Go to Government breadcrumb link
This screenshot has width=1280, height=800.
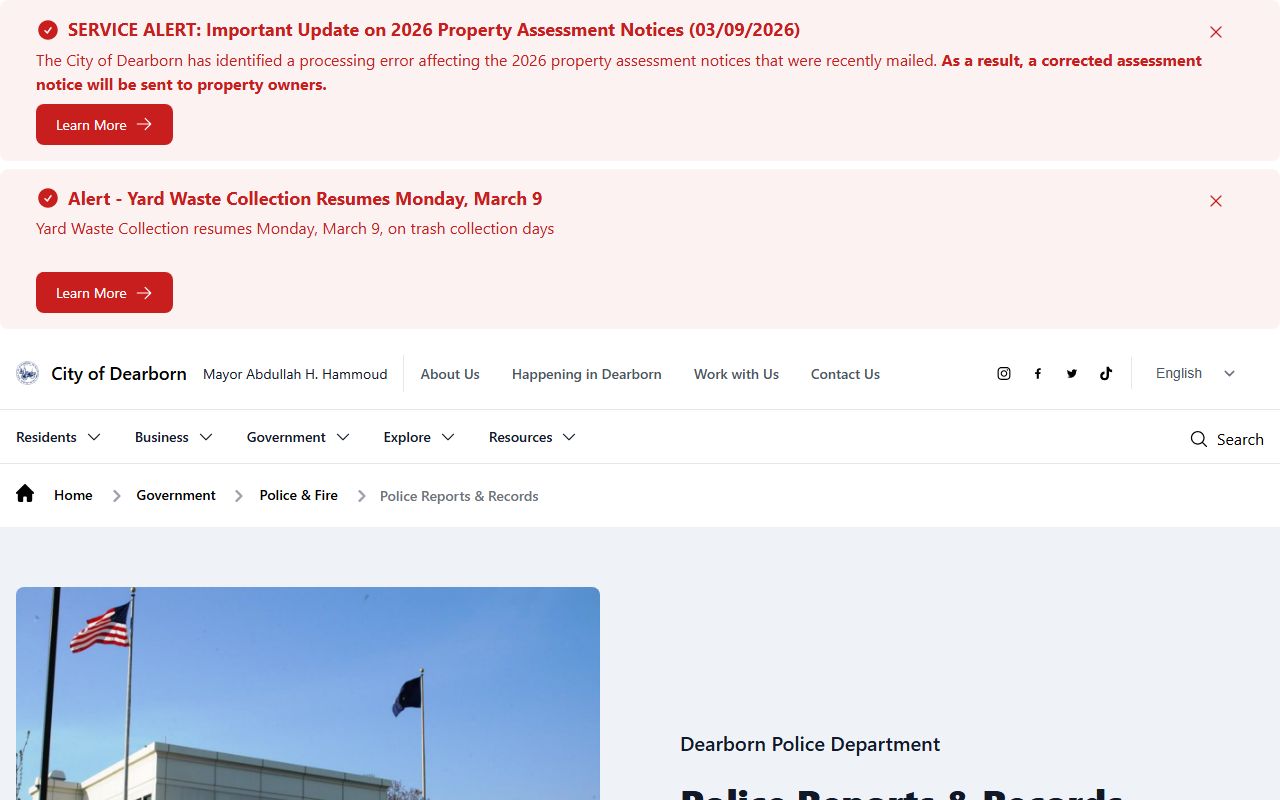click(x=176, y=495)
